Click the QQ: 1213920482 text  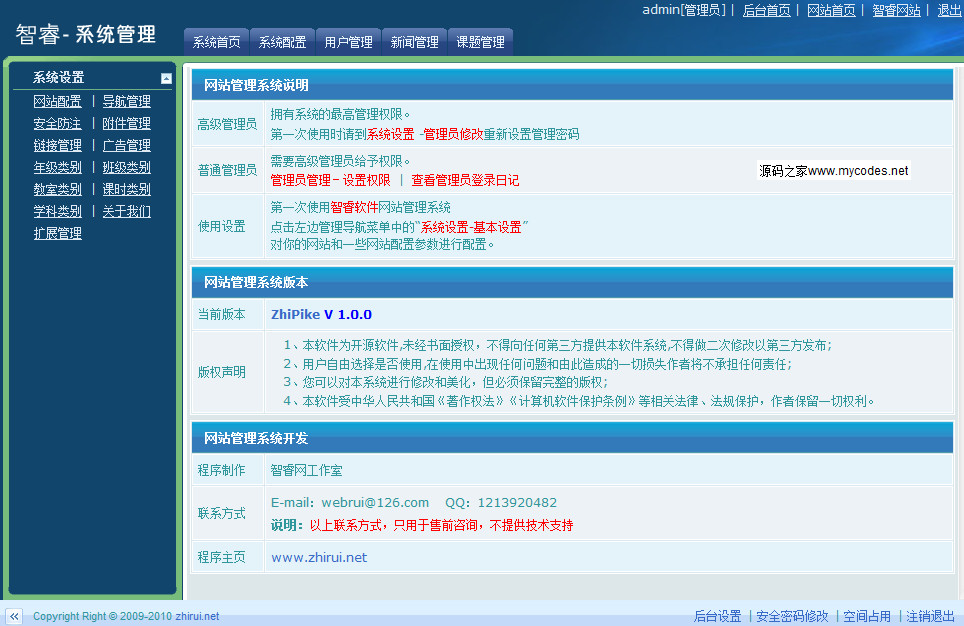tap(501, 502)
